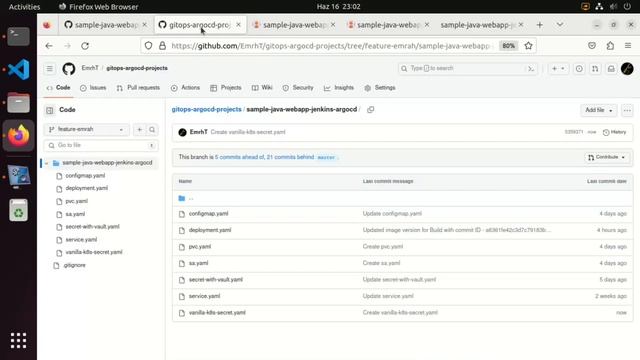Reload the page in Firefox
This screenshot has width=640, height=360.
tap(85, 46)
